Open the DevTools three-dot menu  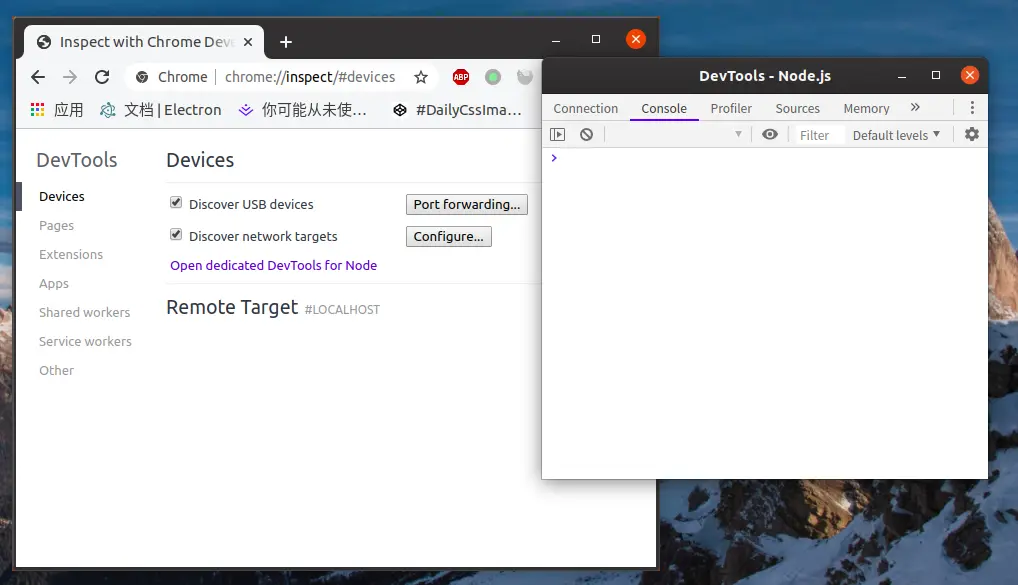pos(972,108)
